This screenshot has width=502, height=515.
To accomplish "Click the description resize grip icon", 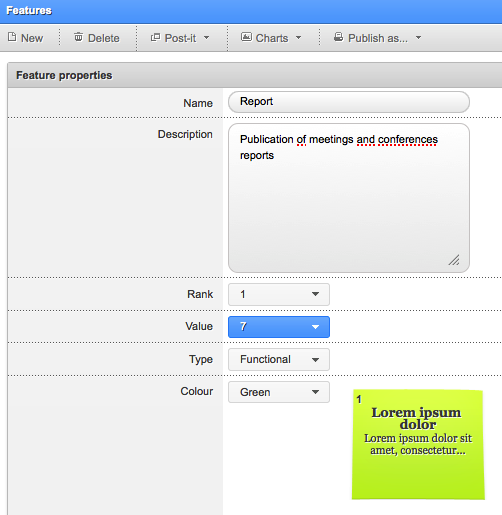I will pyautogui.click(x=454, y=260).
